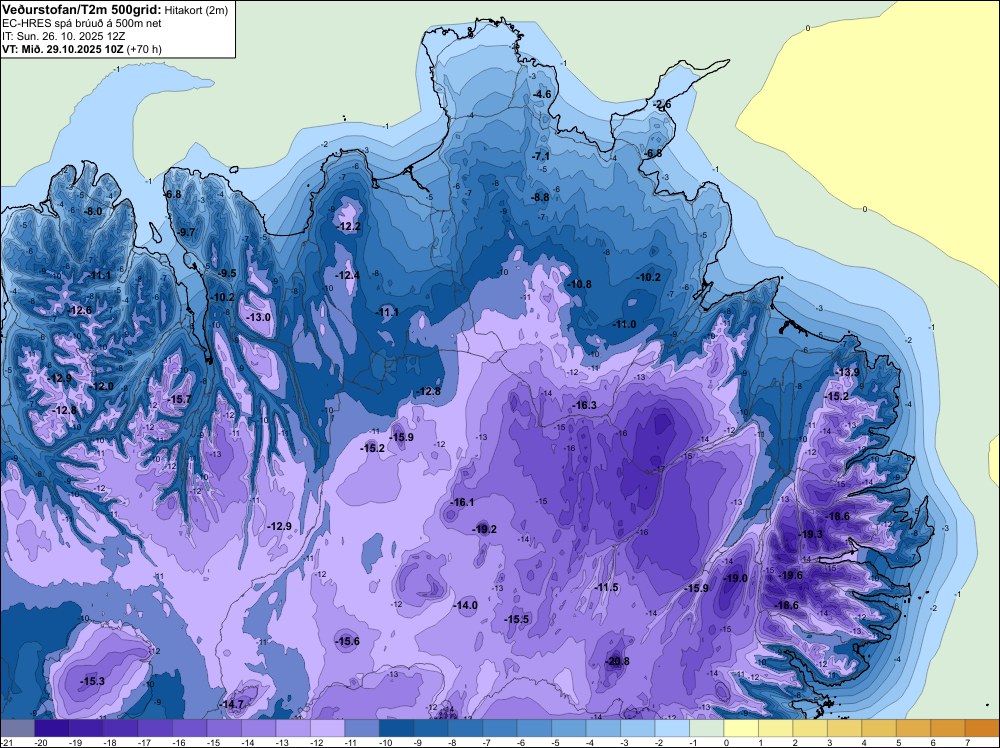Click the -19.0 temperature value
The image size is (1000, 748).
click(x=735, y=578)
